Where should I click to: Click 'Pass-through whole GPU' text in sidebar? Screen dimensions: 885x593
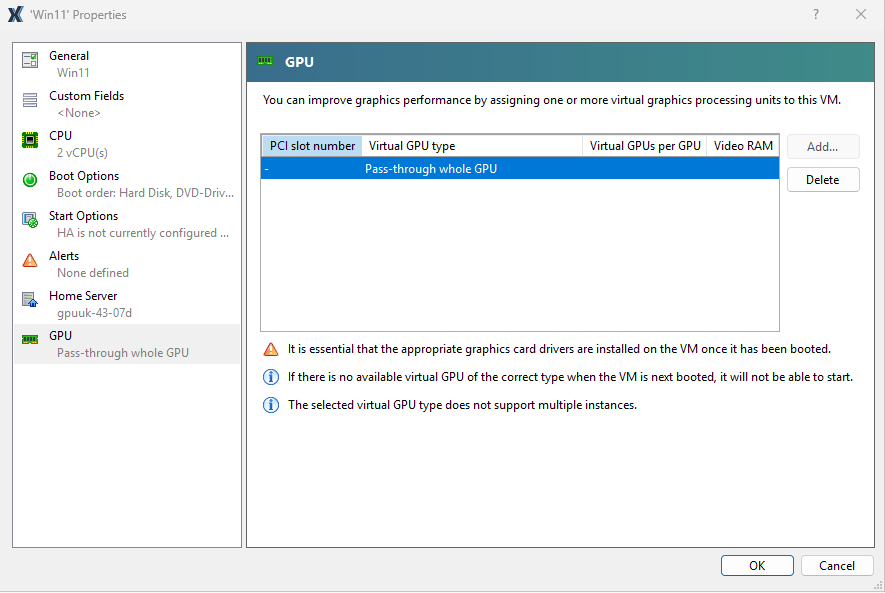[122, 353]
